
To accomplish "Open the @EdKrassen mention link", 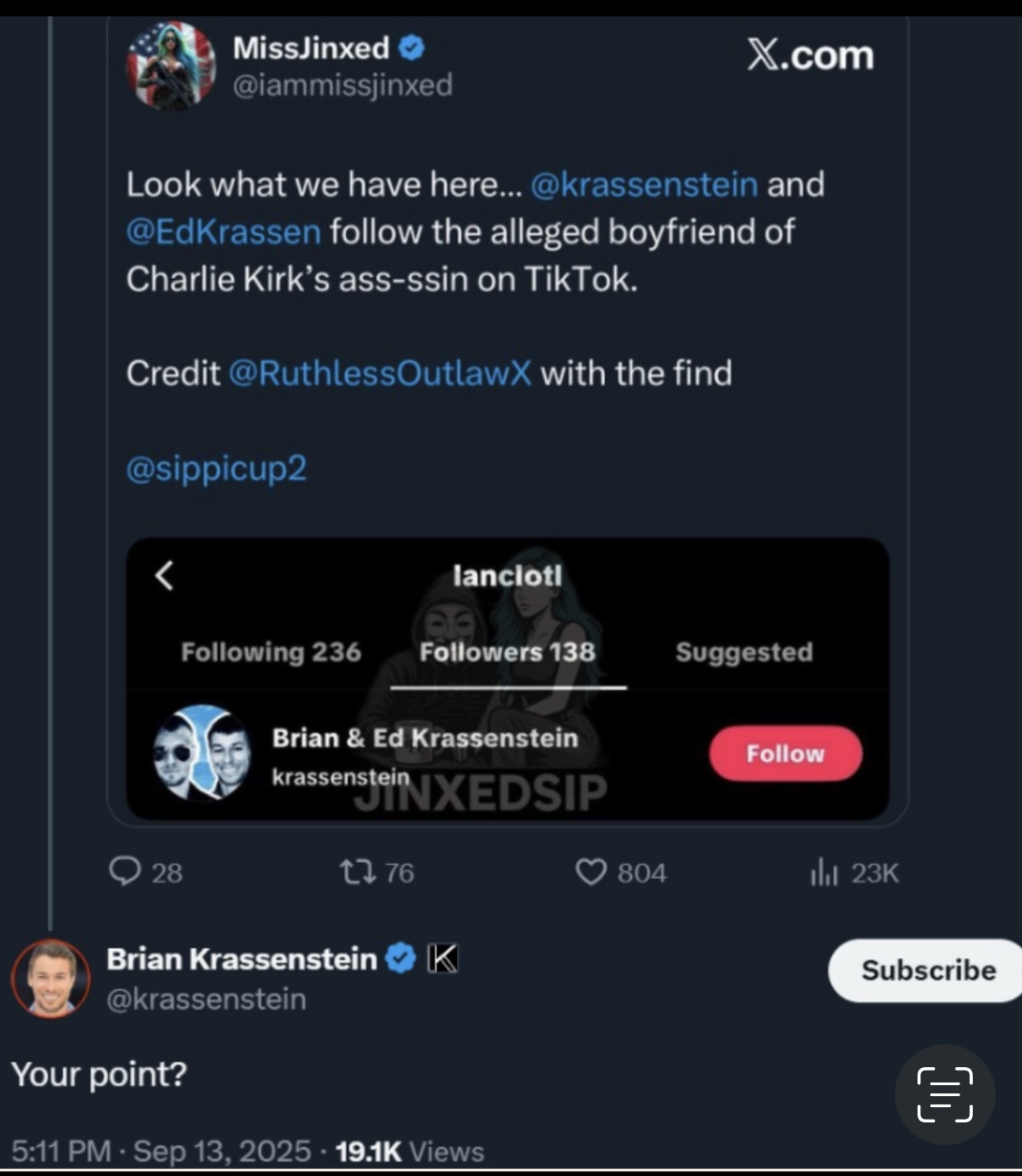I will pos(223,232).
